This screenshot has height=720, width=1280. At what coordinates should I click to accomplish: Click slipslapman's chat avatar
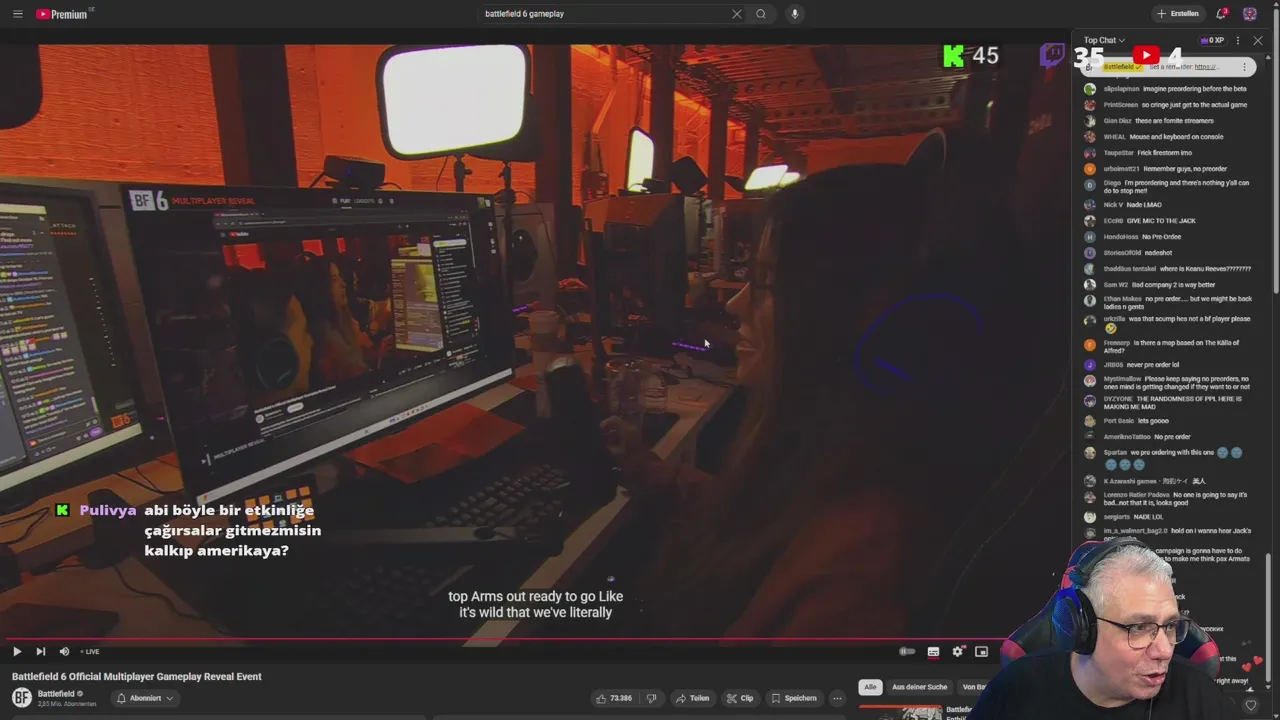coord(1090,89)
